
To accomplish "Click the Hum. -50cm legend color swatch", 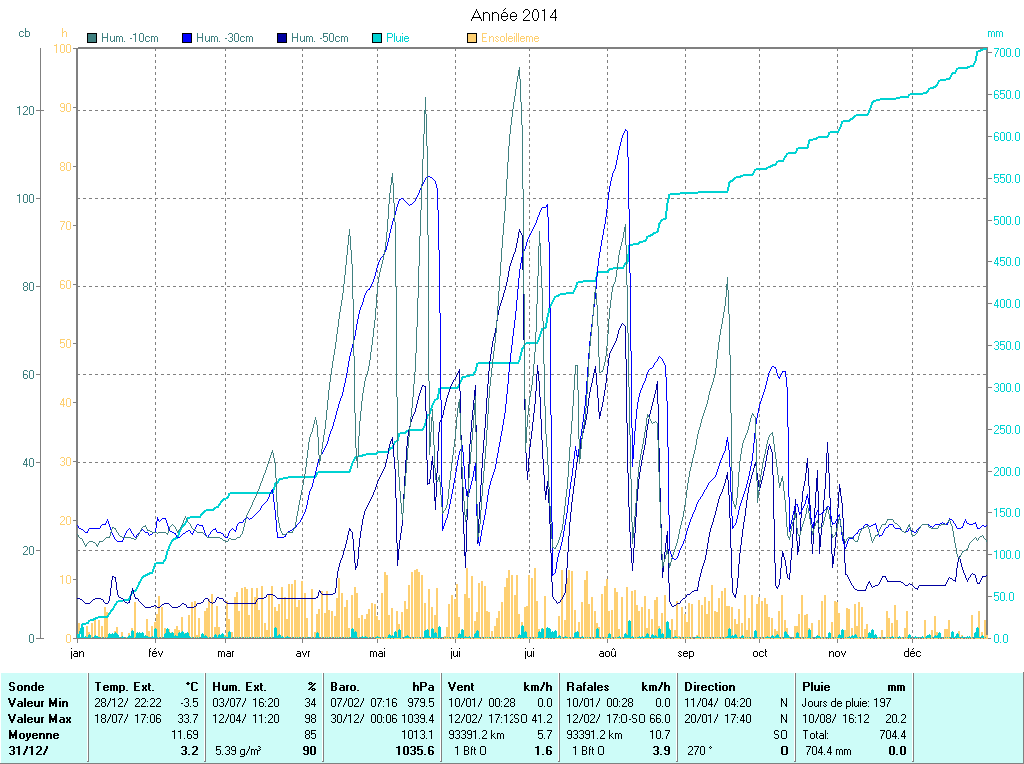I will [x=282, y=38].
